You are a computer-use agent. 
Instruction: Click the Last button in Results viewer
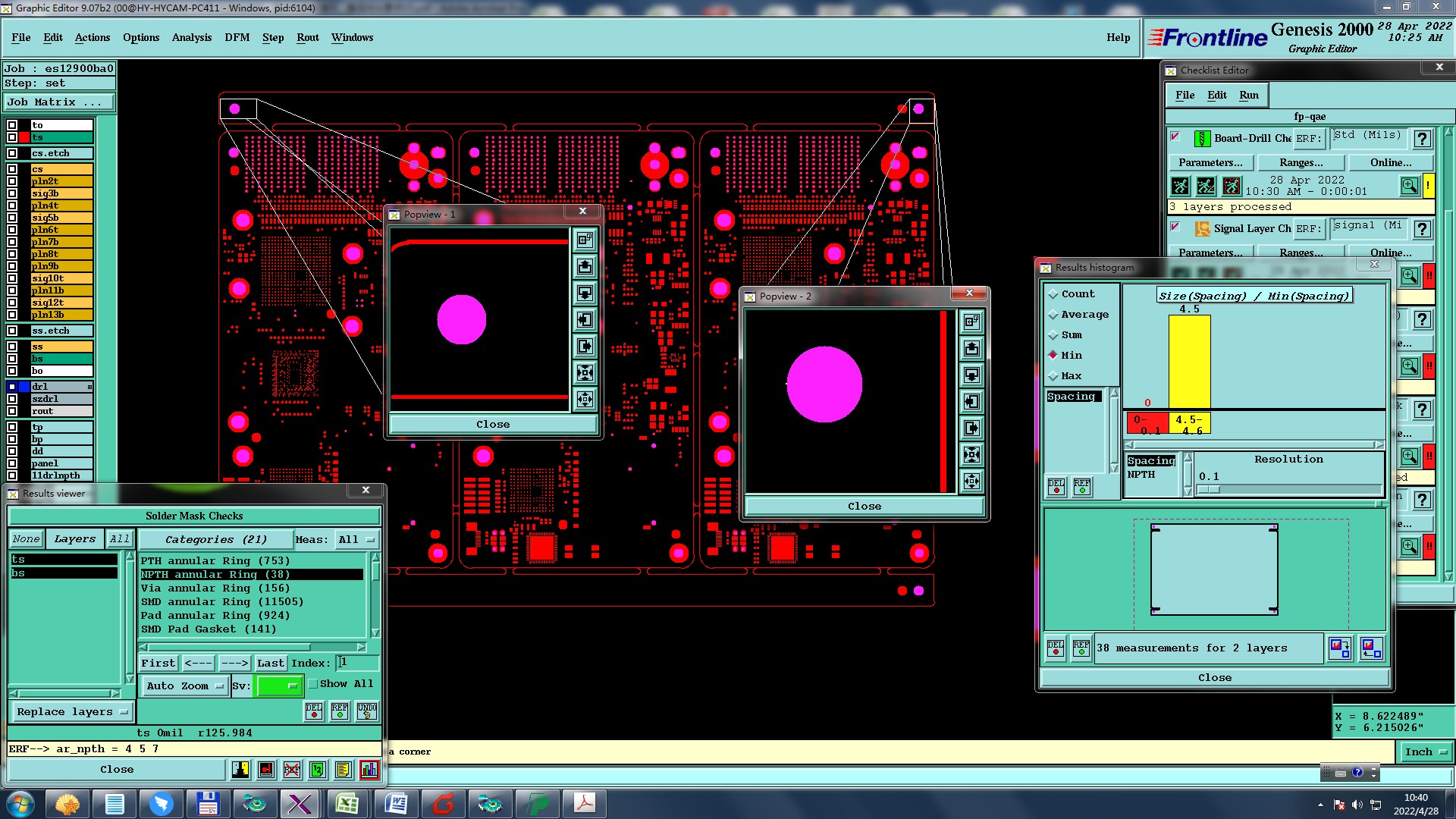tap(270, 663)
